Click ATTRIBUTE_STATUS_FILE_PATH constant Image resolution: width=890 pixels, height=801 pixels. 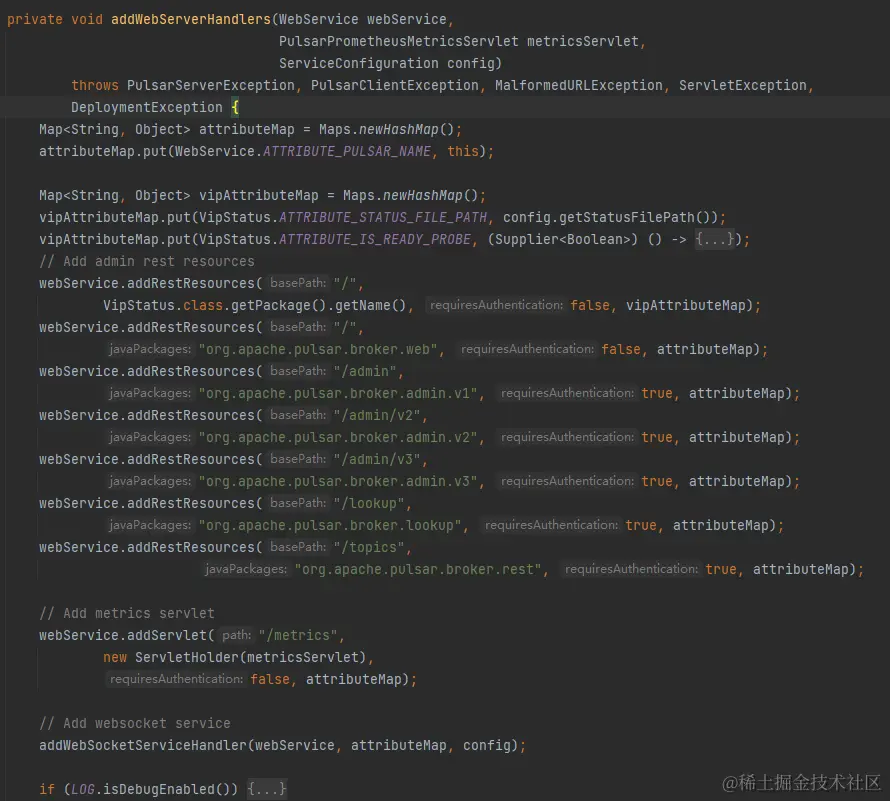[x=383, y=217]
